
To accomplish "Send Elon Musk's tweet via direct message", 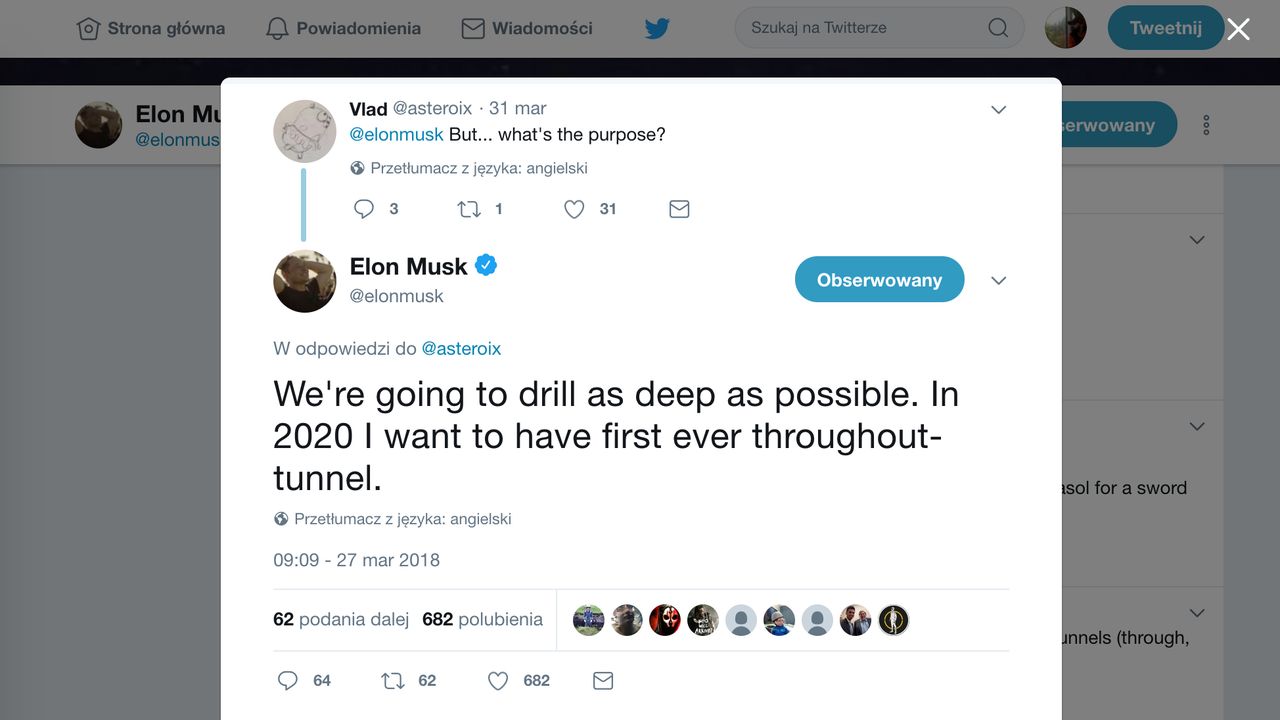I will tap(603, 681).
